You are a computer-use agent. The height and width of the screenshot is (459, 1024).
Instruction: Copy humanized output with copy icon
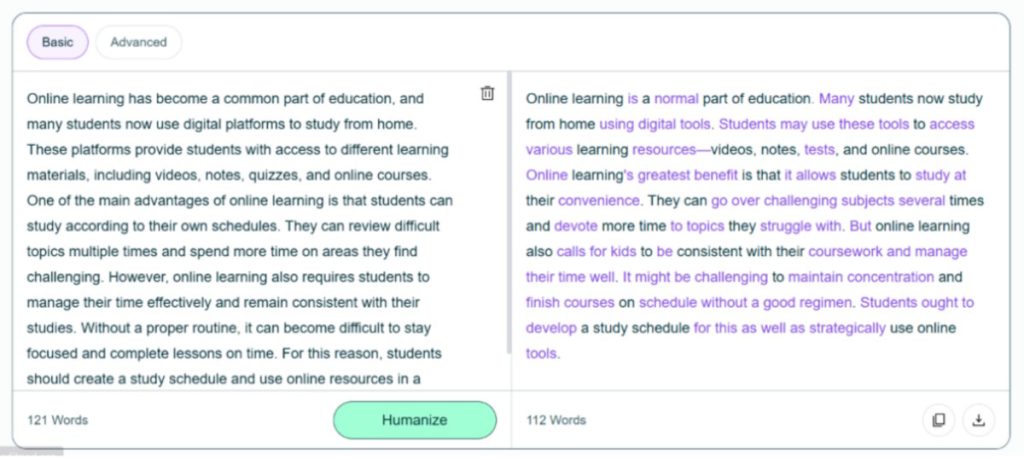(x=938, y=420)
